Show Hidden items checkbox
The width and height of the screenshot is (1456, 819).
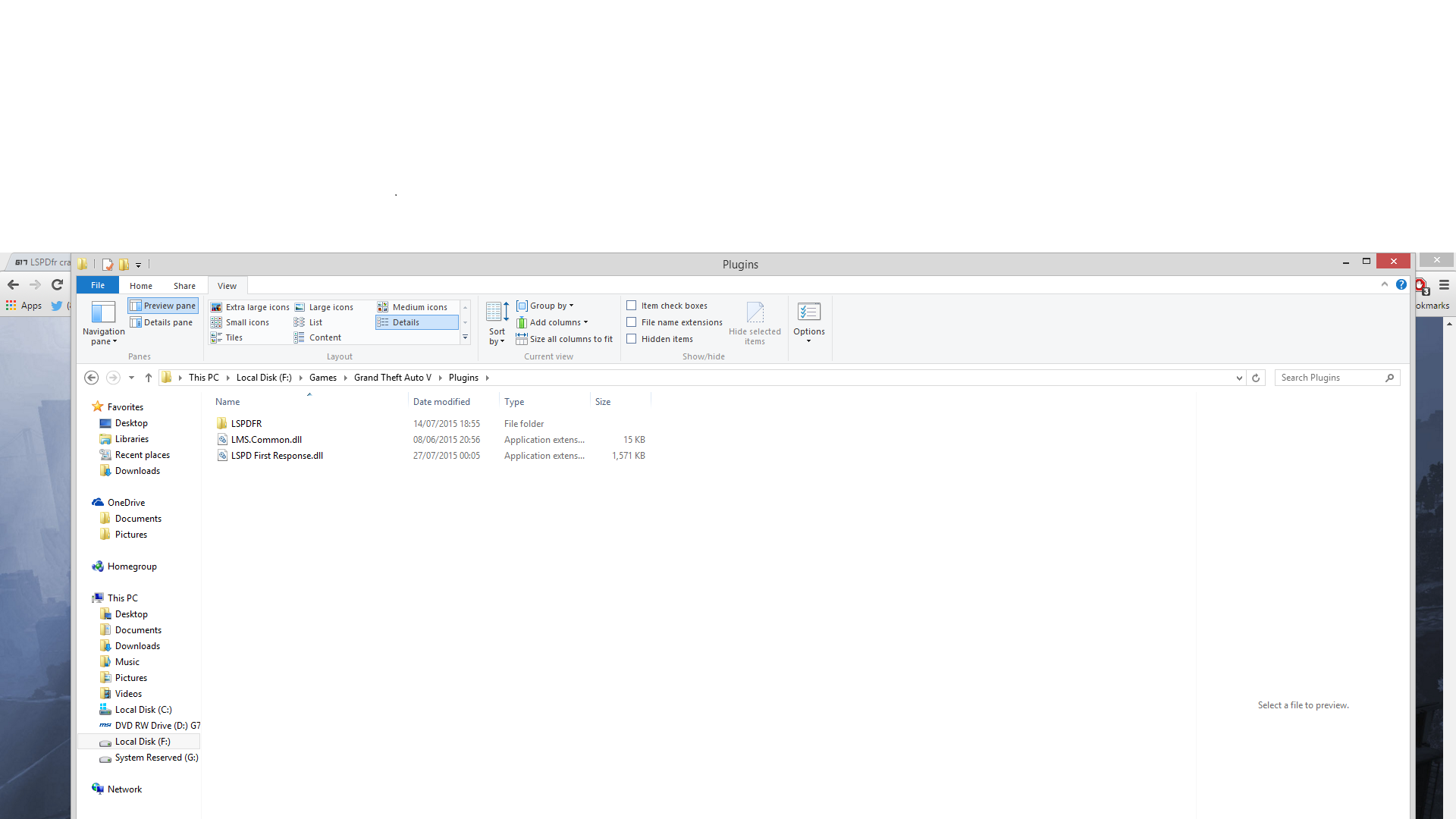[x=632, y=339]
